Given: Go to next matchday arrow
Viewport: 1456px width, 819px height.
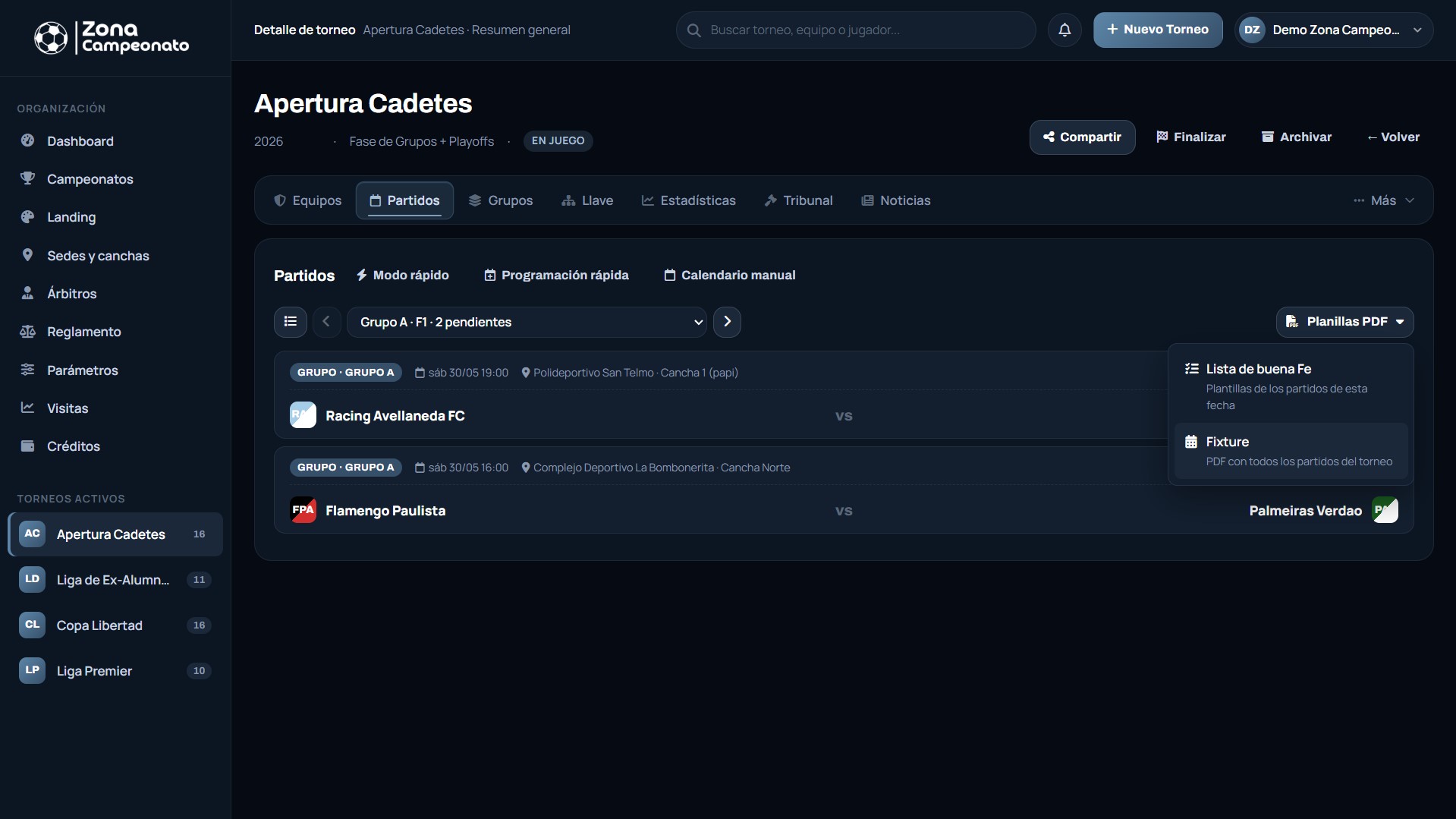Looking at the screenshot, I should tap(727, 322).
